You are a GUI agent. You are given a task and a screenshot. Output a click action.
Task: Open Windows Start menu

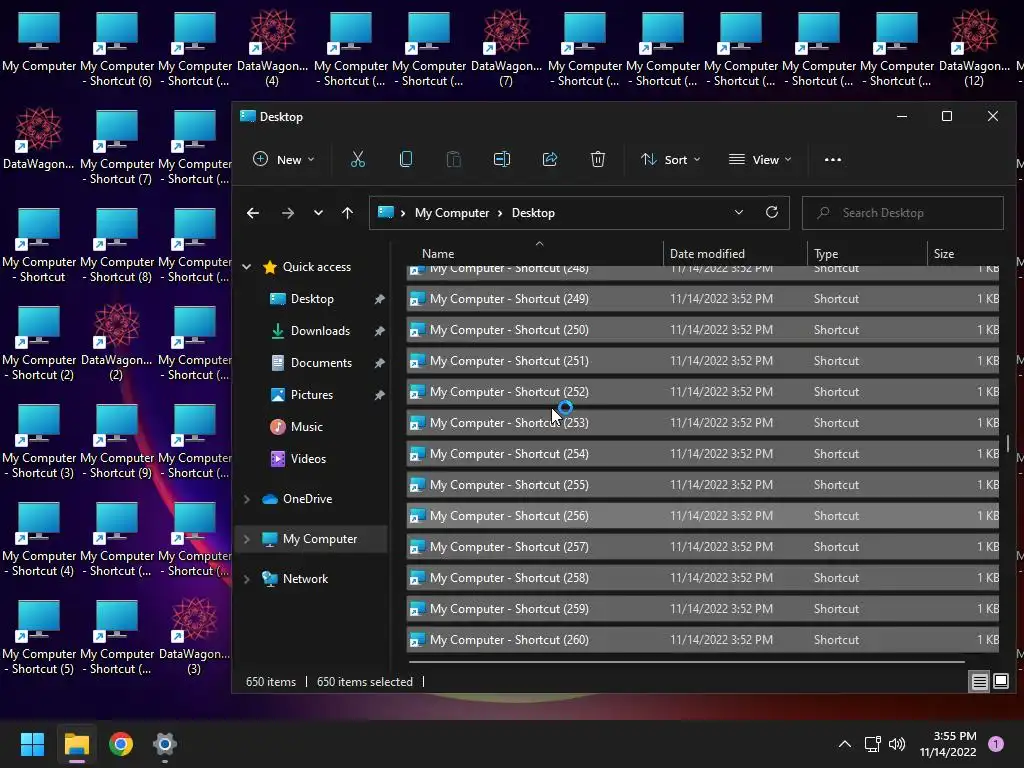coord(32,744)
